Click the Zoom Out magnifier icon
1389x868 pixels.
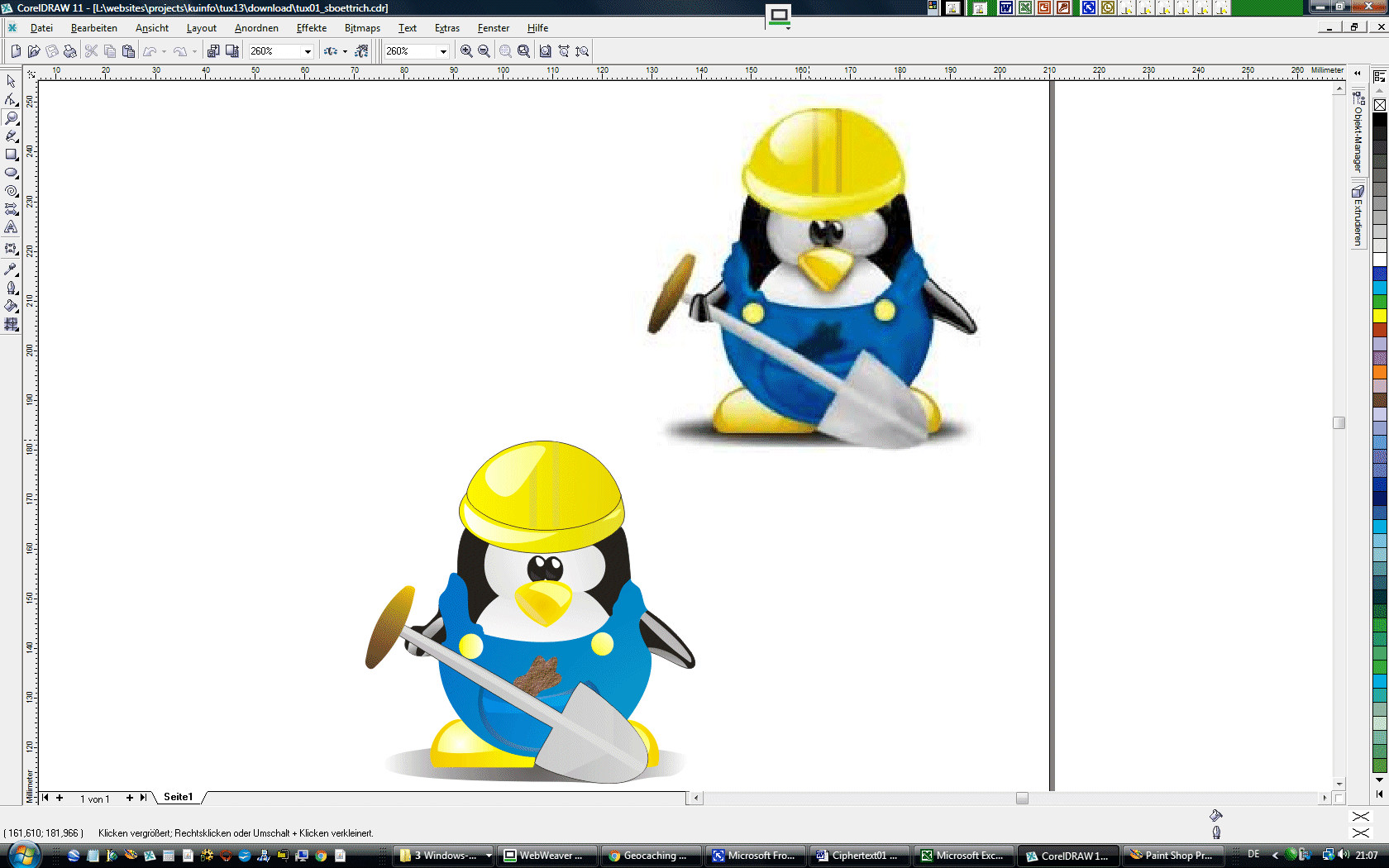click(484, 51)
